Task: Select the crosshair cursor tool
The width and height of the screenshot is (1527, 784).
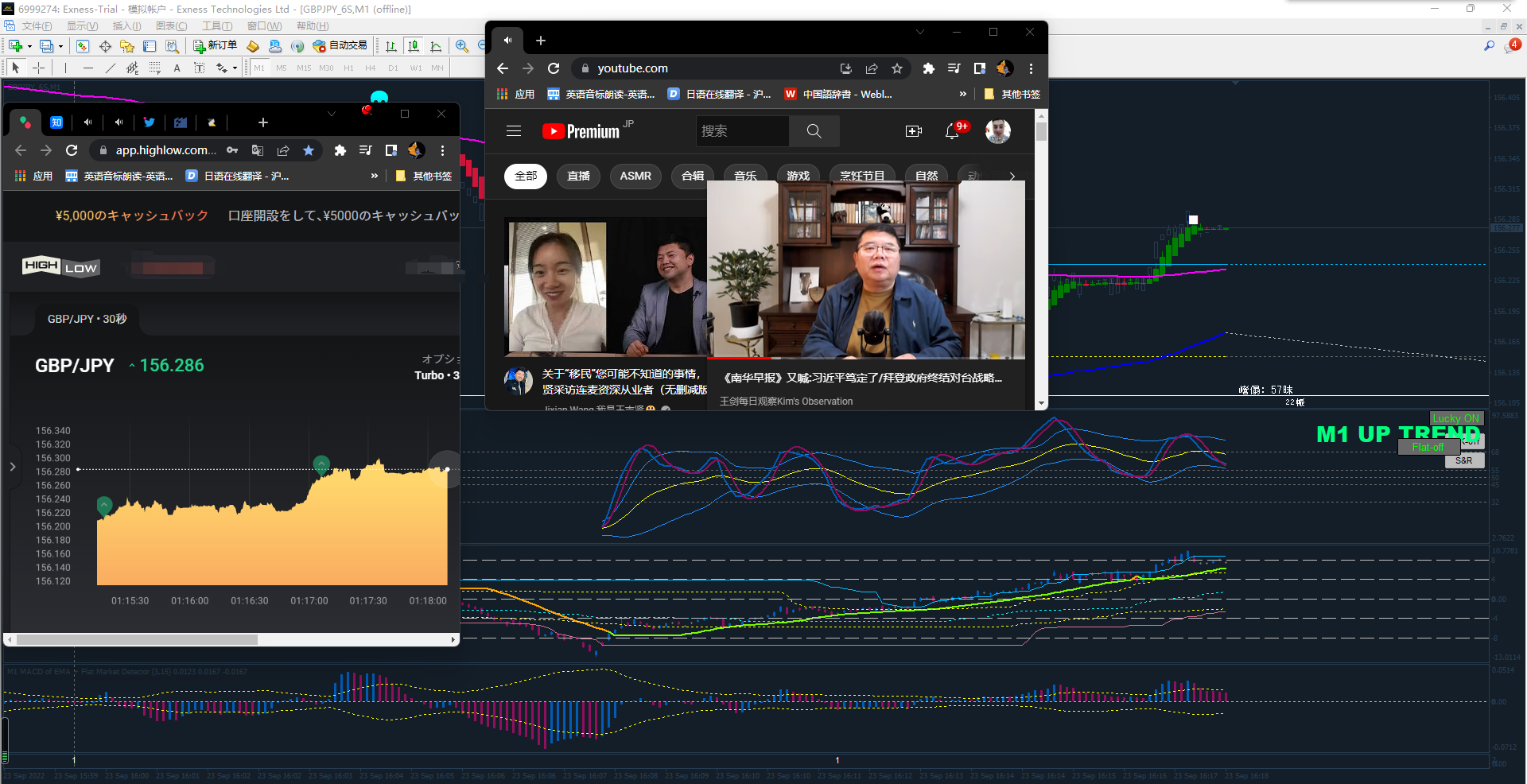Action: pos(38,68)
